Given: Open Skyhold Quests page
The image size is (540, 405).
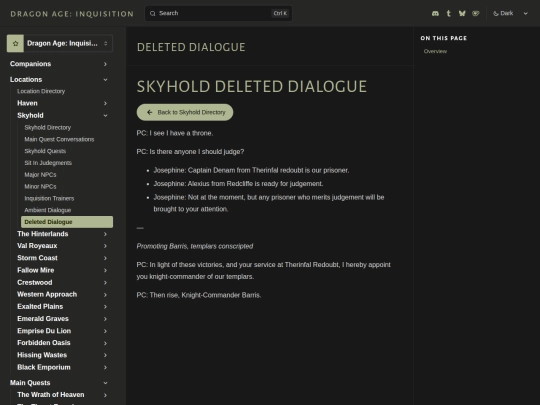Looking at the screenshot, I should [x=45, y=151].
